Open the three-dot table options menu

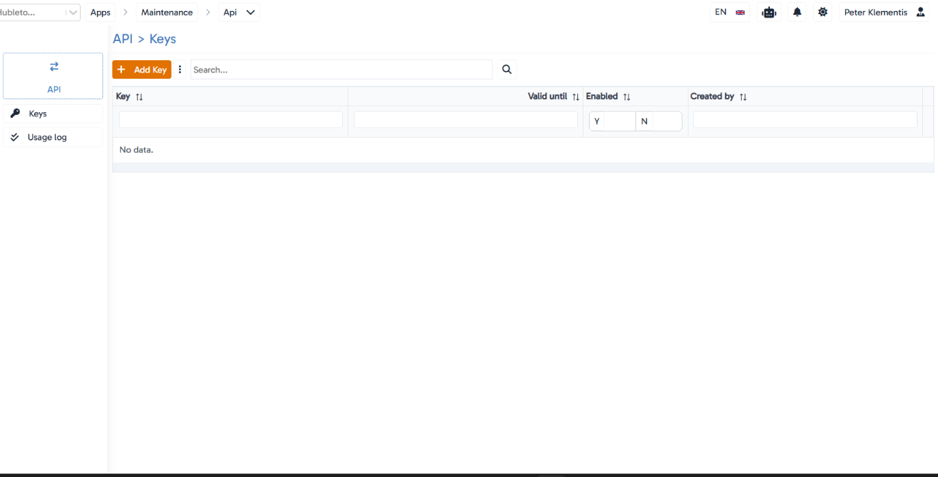coord(179,69)
